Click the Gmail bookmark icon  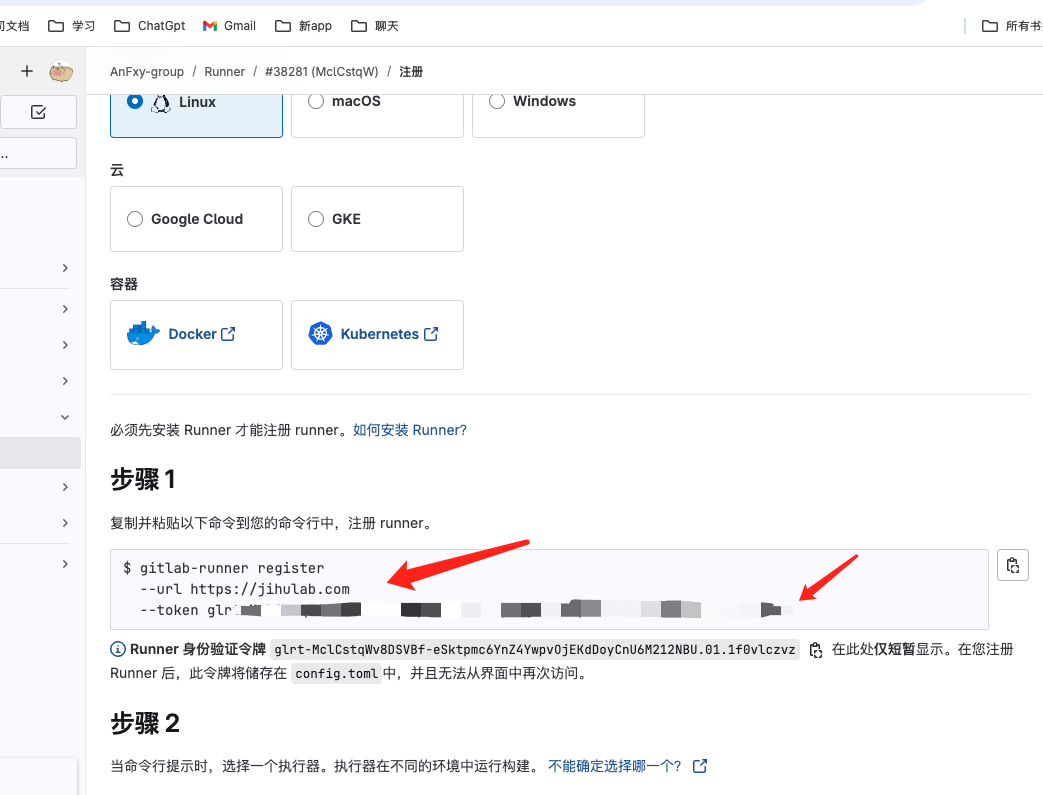pyautogui.click(x=210, y=26)
